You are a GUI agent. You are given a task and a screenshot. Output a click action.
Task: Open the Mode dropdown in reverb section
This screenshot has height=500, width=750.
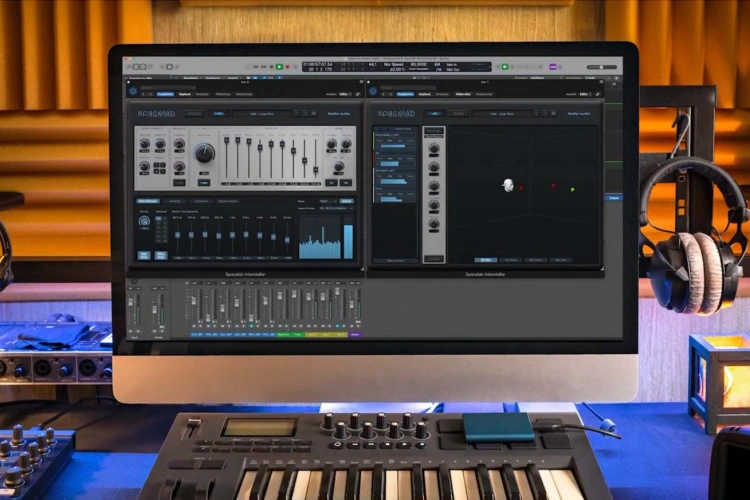tap(327, 201)
